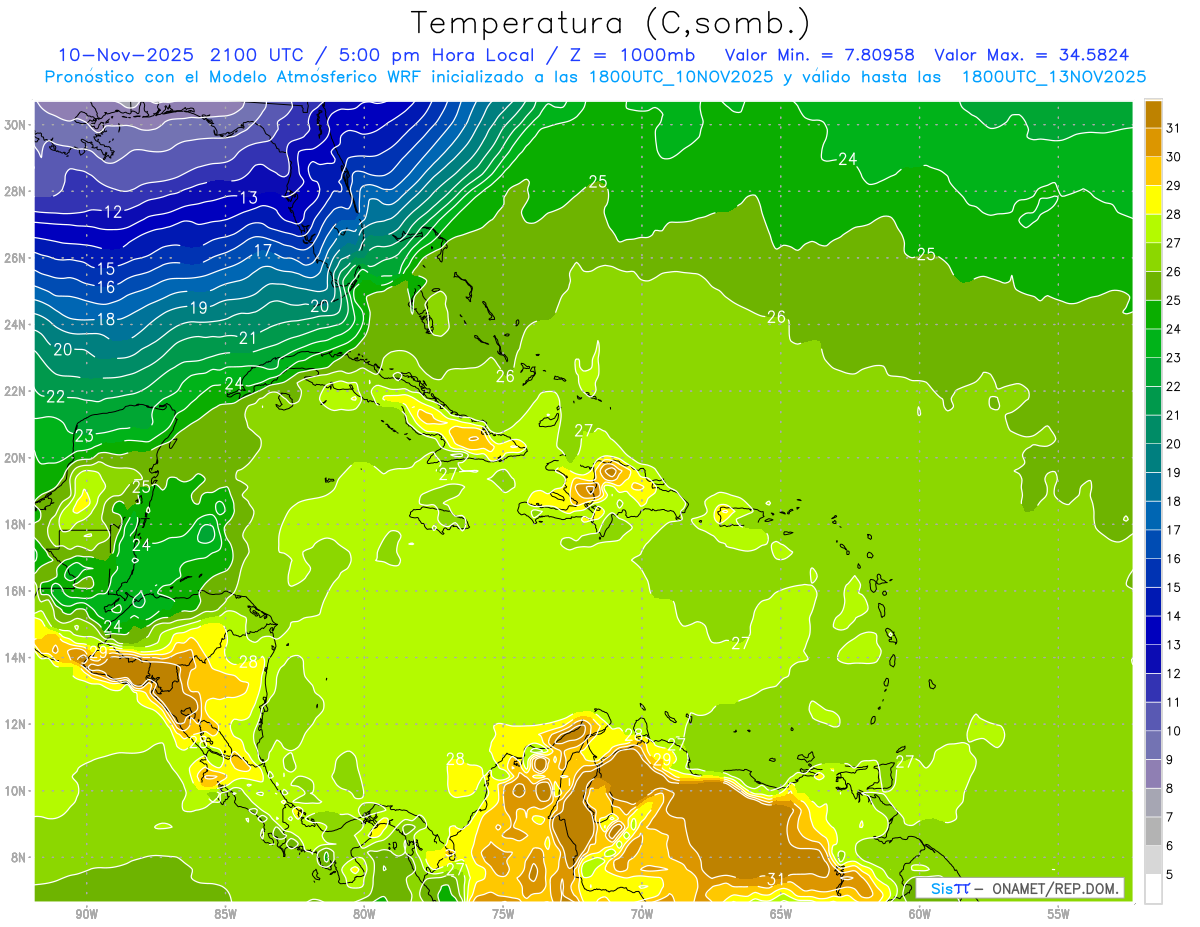Click the orange color bar segment between 30 and 31

tap(1153, 142)
